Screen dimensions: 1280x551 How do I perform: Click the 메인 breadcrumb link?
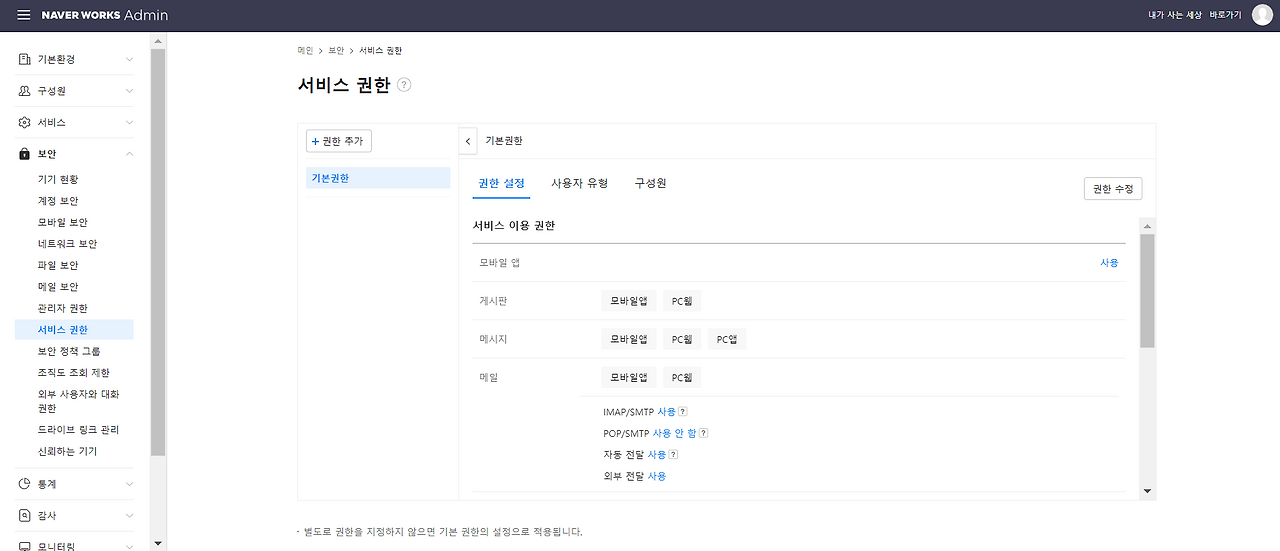click(305, 50)
